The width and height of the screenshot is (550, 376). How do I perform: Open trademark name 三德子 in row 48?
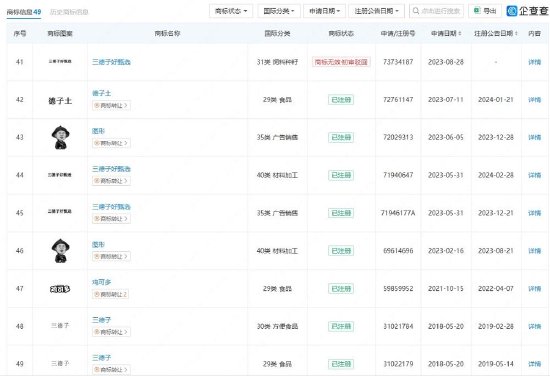coord(101,320)
